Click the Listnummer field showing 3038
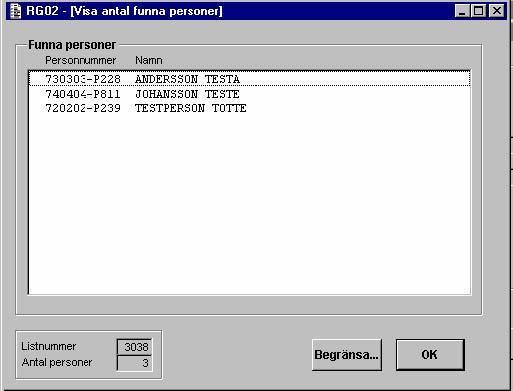Screen dimensions: 513x391 pyautogui.click(x=134, y=347)
